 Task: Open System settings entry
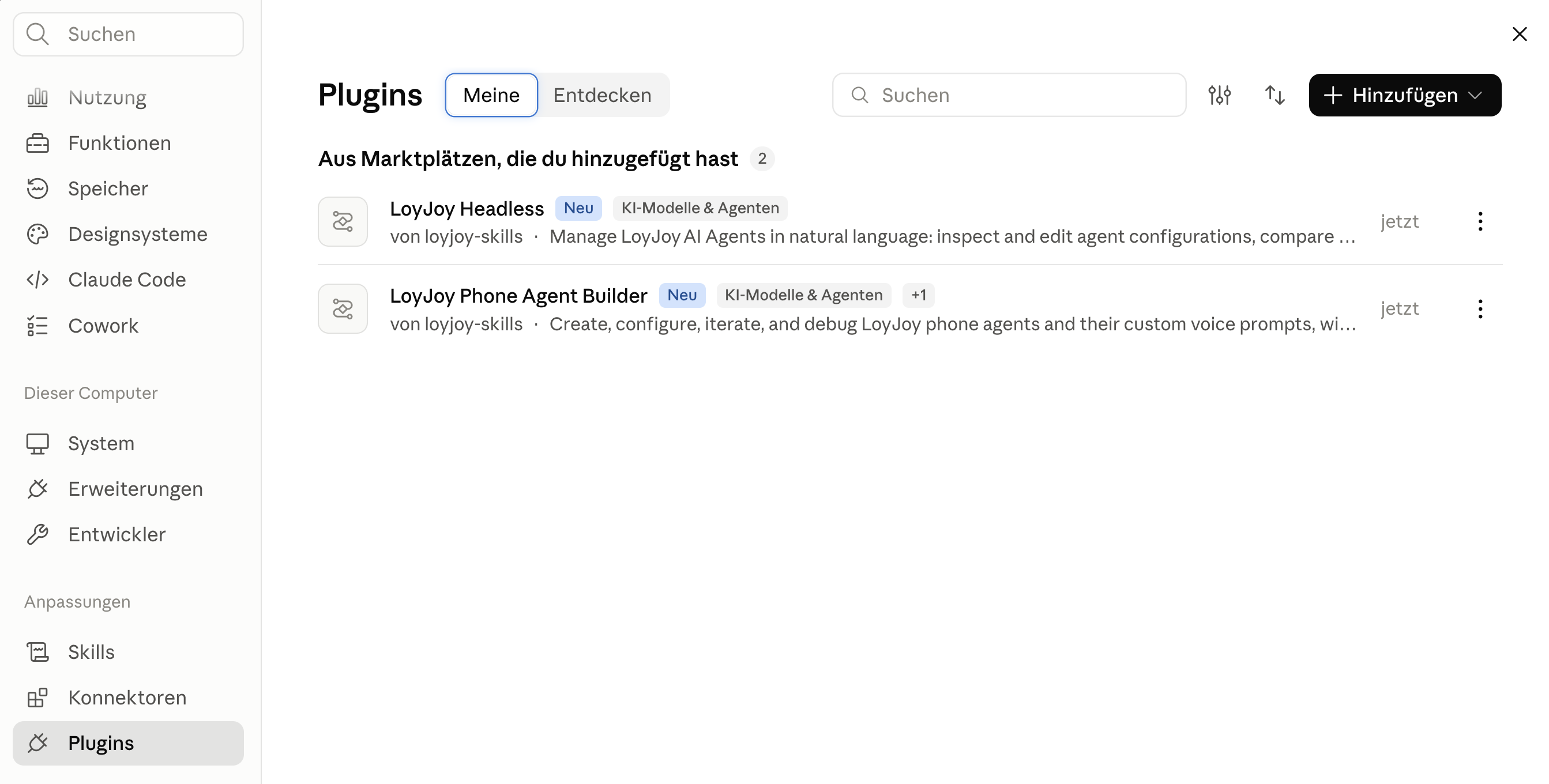click(x=128, y=444)
